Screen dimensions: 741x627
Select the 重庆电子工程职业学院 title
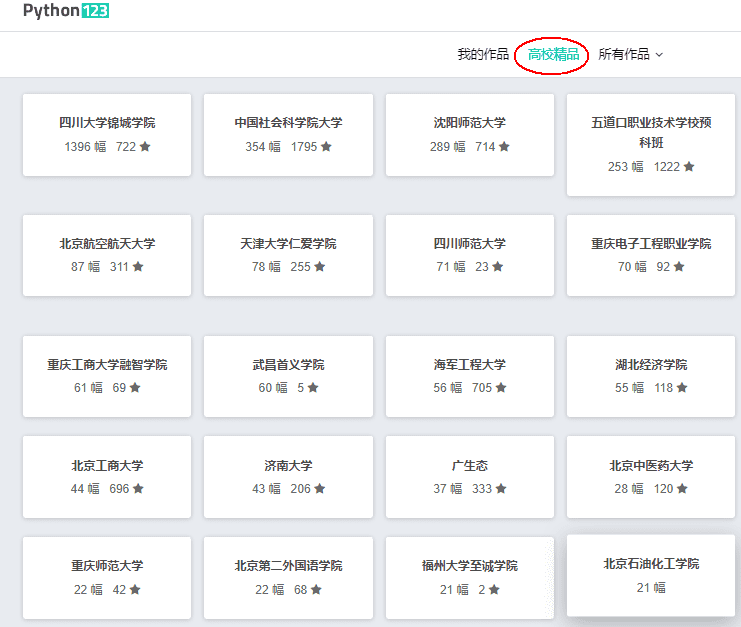(651, 244)
